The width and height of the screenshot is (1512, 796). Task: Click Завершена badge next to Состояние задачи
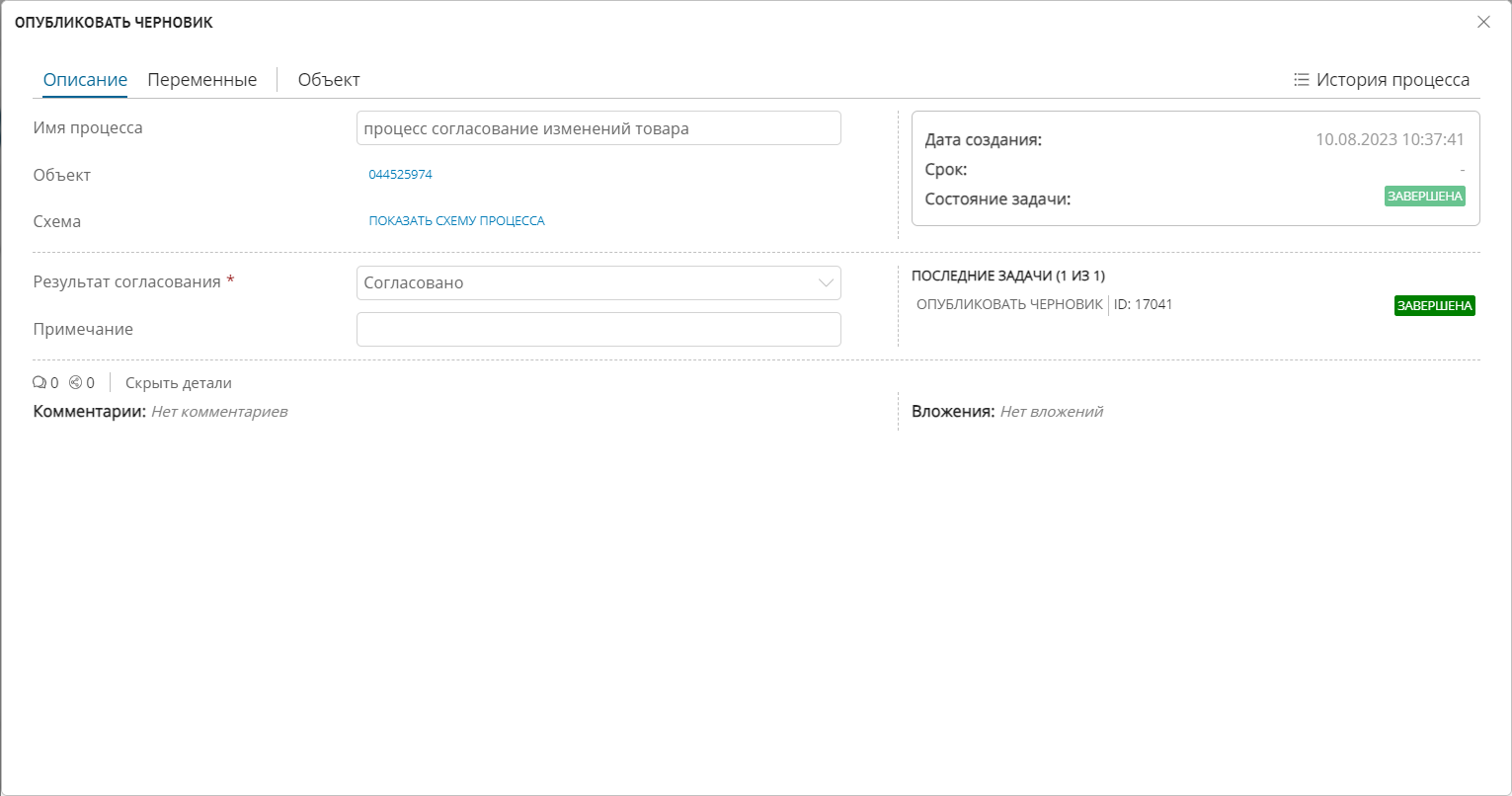pos(1425,197)
